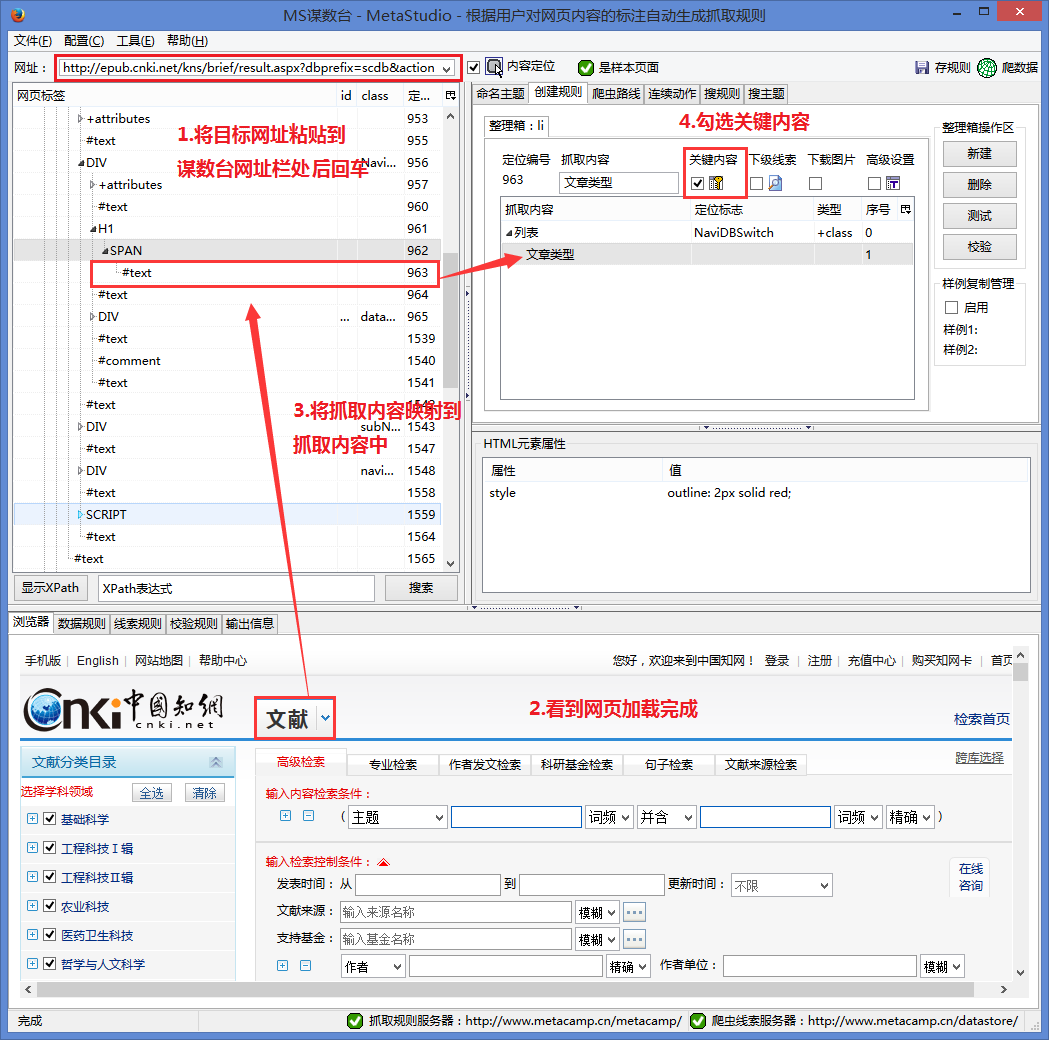The image size is (1049, 1040).
Task: Uncheck the 关键内容 checkbox
Action: click(x=697, y=183)
